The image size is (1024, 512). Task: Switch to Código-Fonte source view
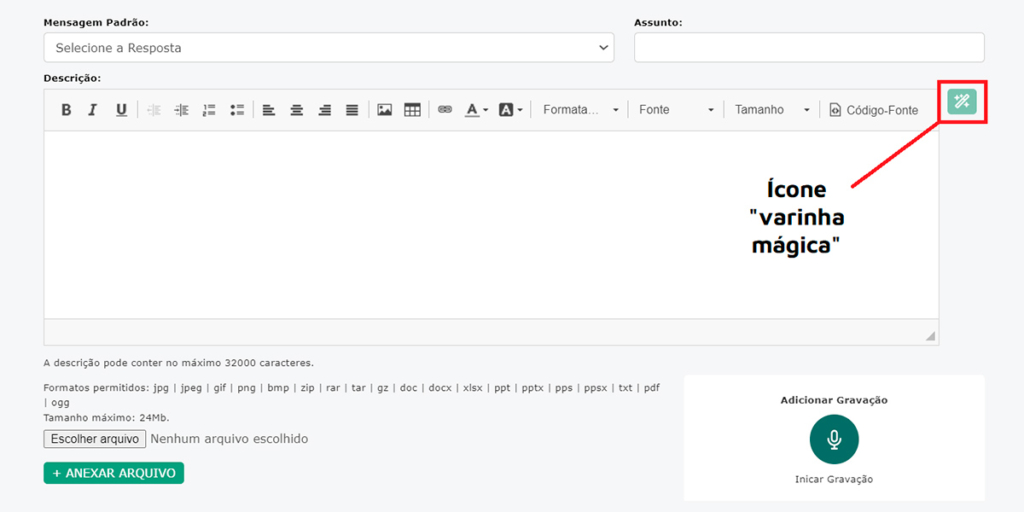[x=874, y=110]
